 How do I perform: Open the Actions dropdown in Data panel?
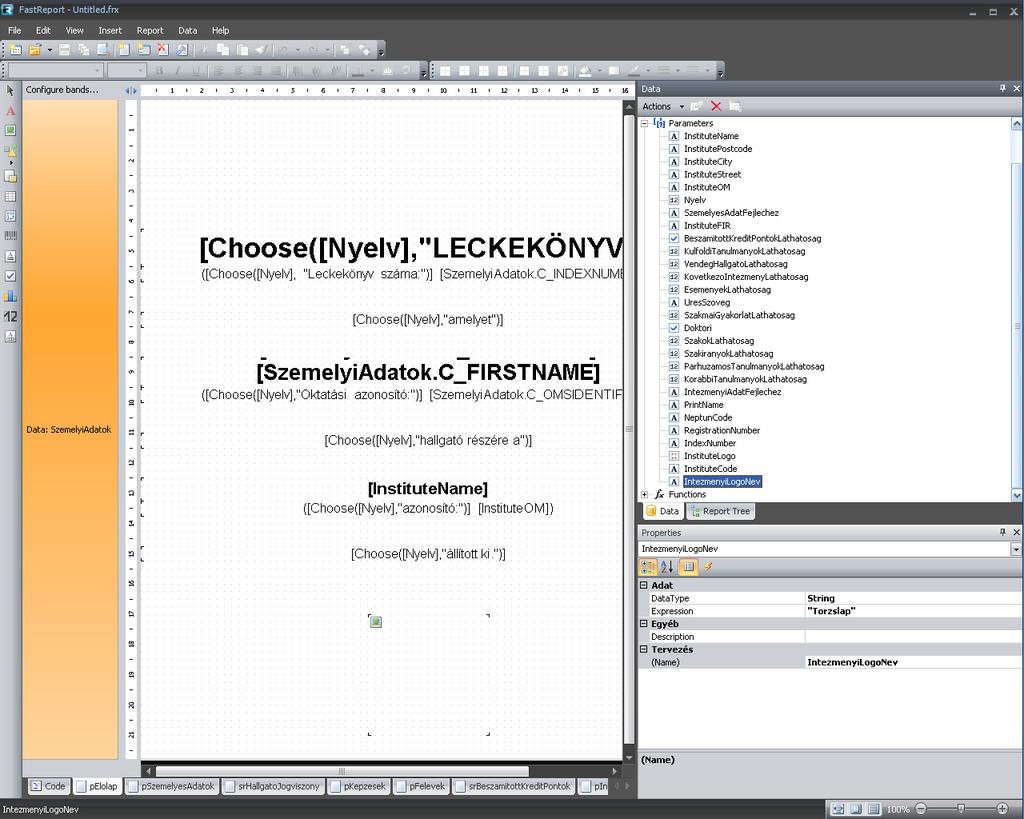(x=663, y=106)
